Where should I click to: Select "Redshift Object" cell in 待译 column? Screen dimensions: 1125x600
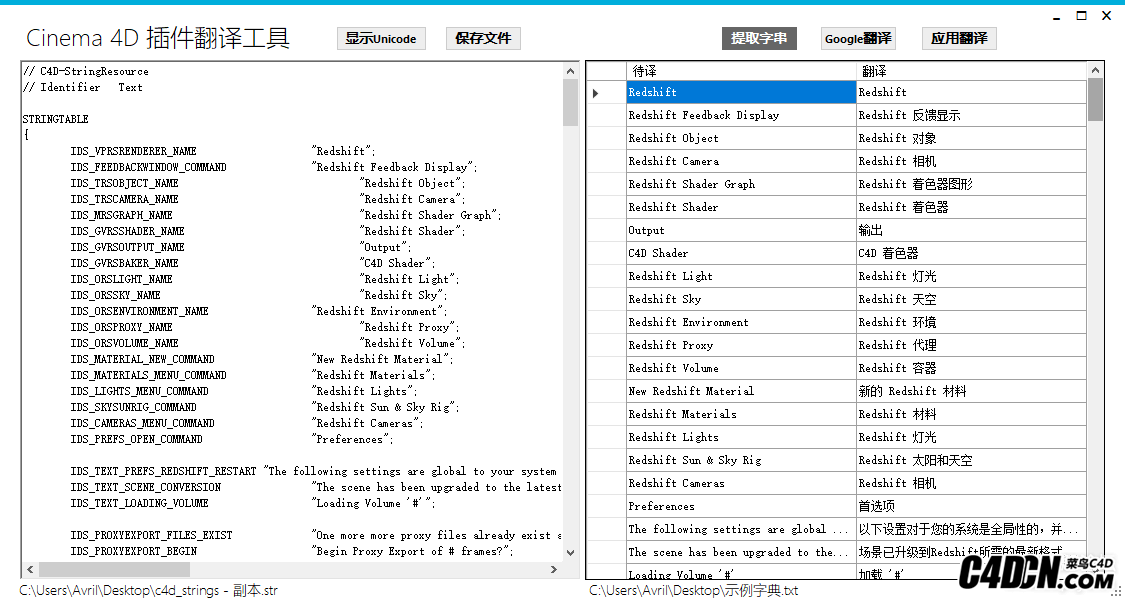pos(742,139)
